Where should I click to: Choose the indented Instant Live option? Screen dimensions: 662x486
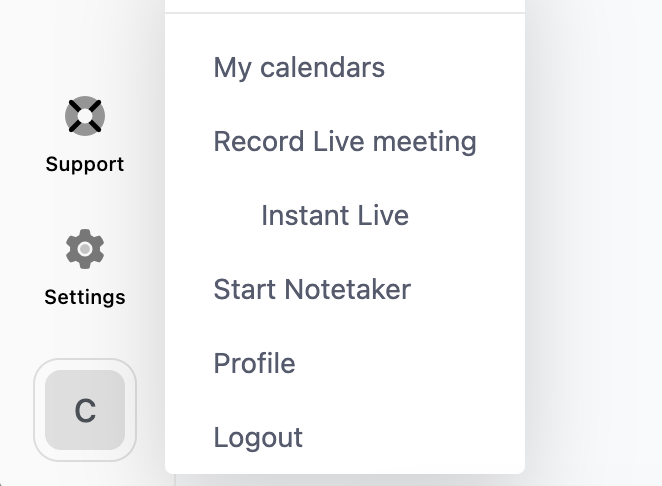click(335, 215)
